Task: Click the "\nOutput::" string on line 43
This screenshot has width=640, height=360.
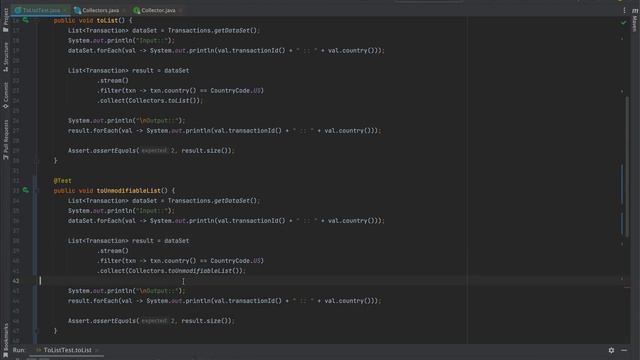Action: (158, 291)
